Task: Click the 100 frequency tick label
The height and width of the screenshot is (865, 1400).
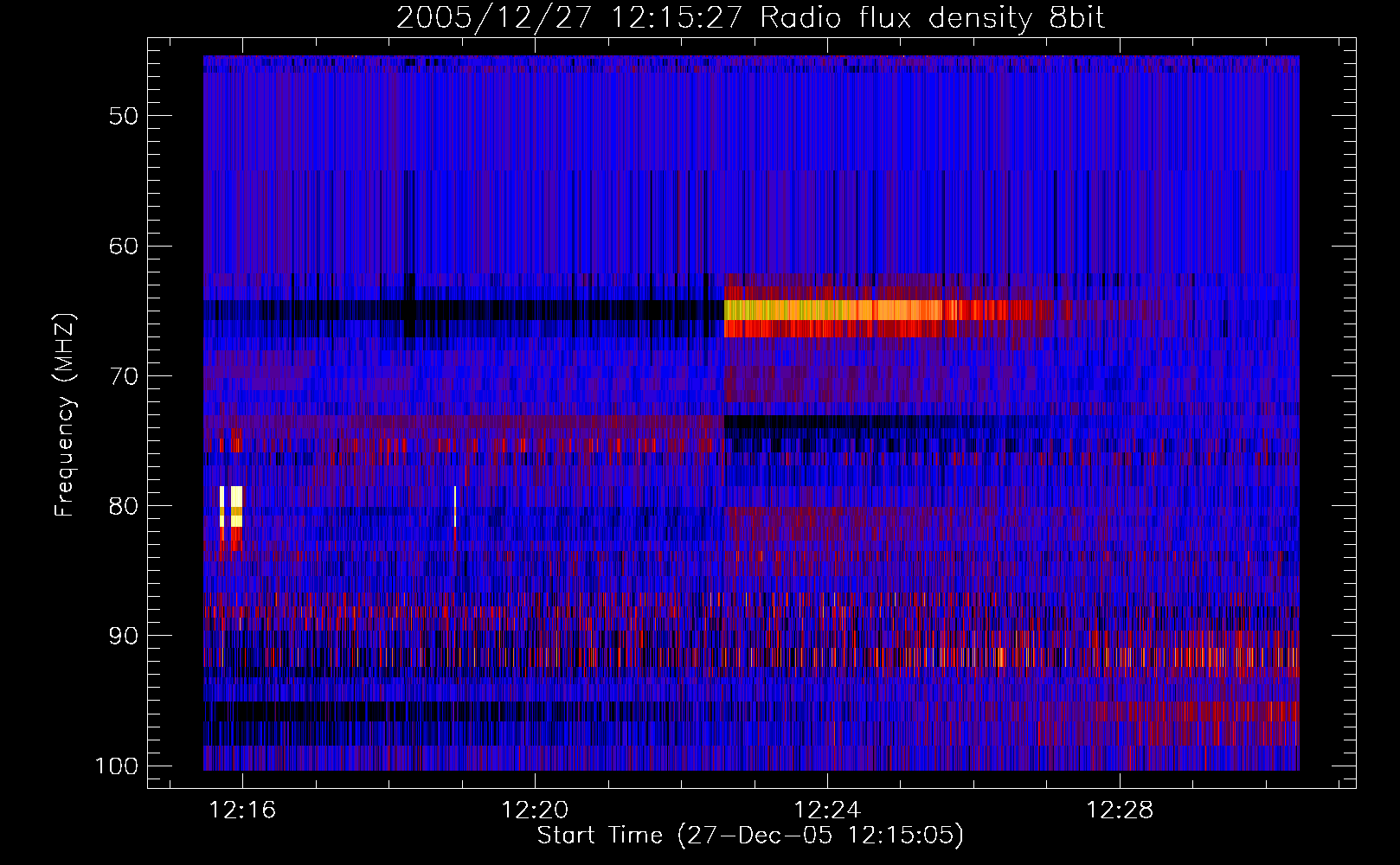Action: tap(117, 766)
